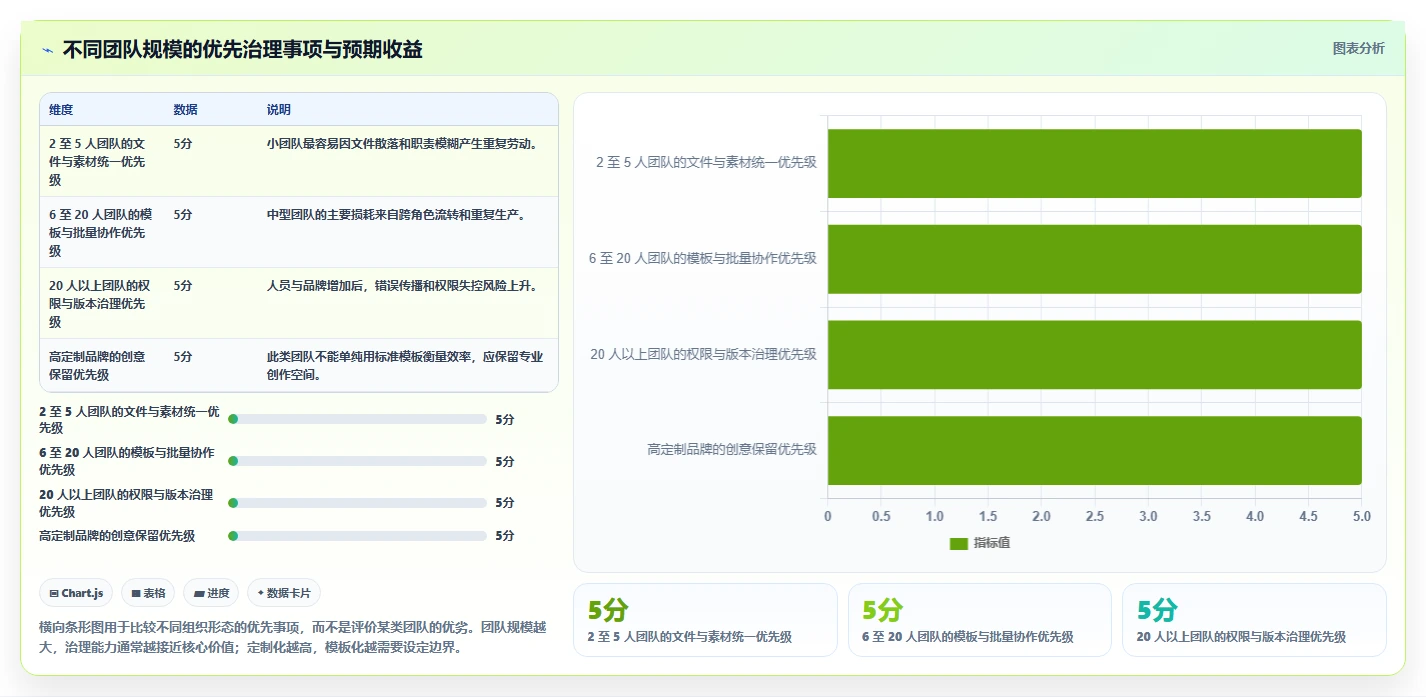
Task: Click the chart bar for 高定制品牌
Action: (1094, 450)
